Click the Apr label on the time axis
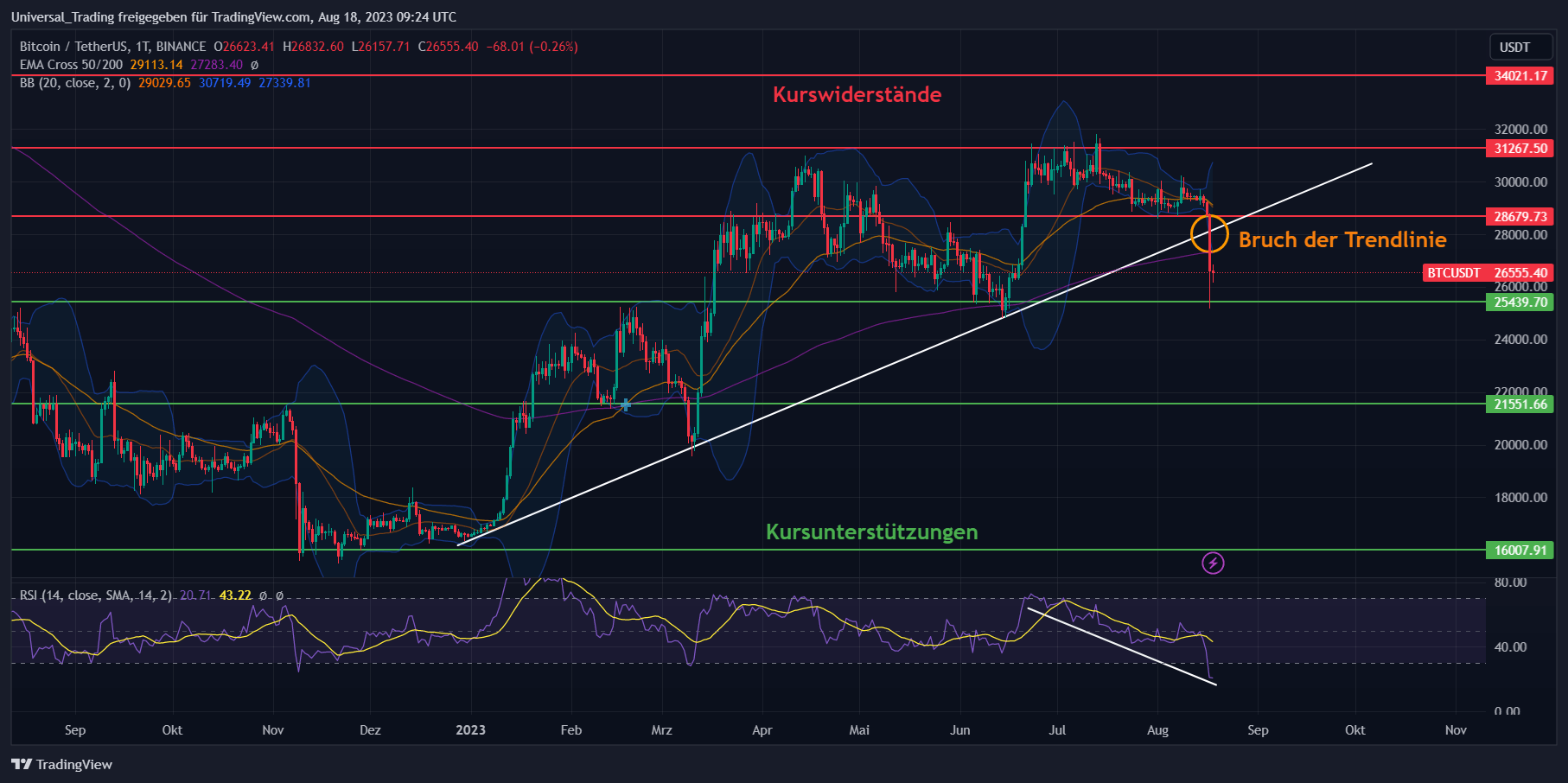 point(762,730)
